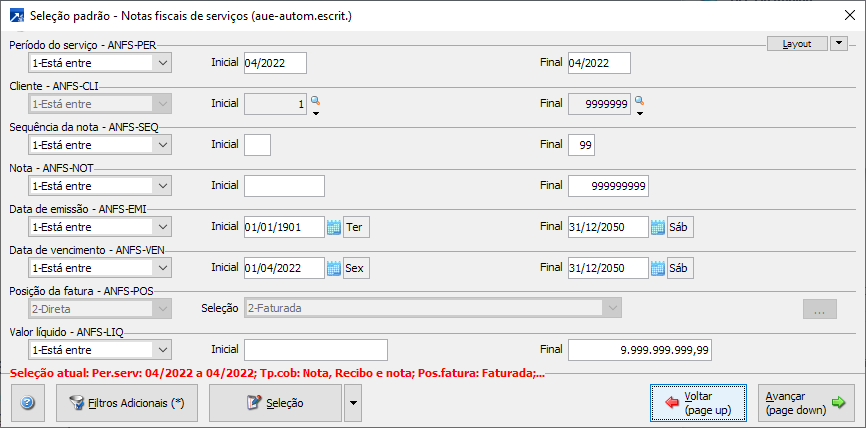Focus Valor líquido Final field 9.999.999.999,99
This screenshot has height=428, width=866.
pyautogui.click(x=640, y=350)
